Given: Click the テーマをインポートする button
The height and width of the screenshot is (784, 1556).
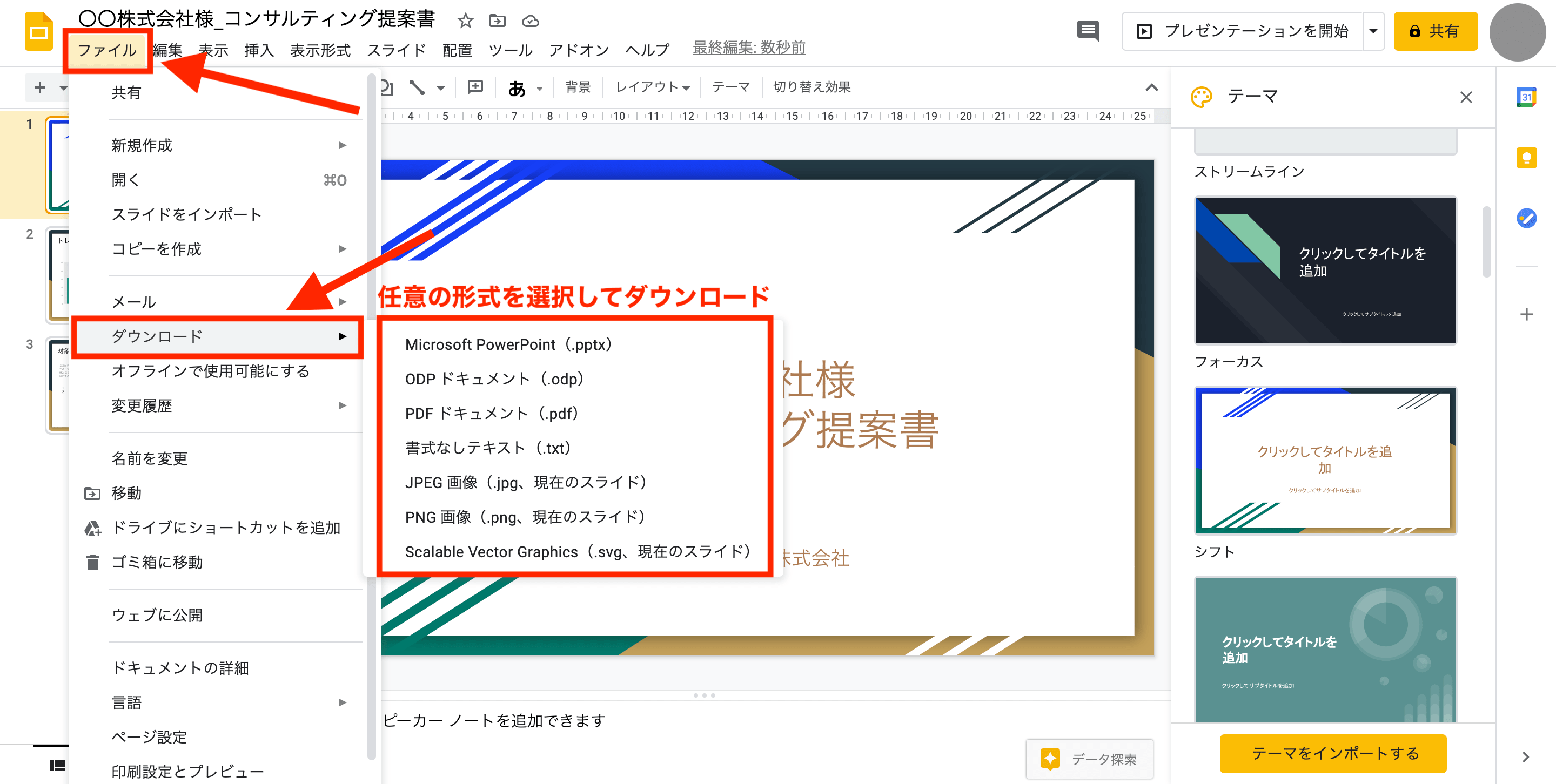Looking at the screenshot, I should tap(1333, 753).
